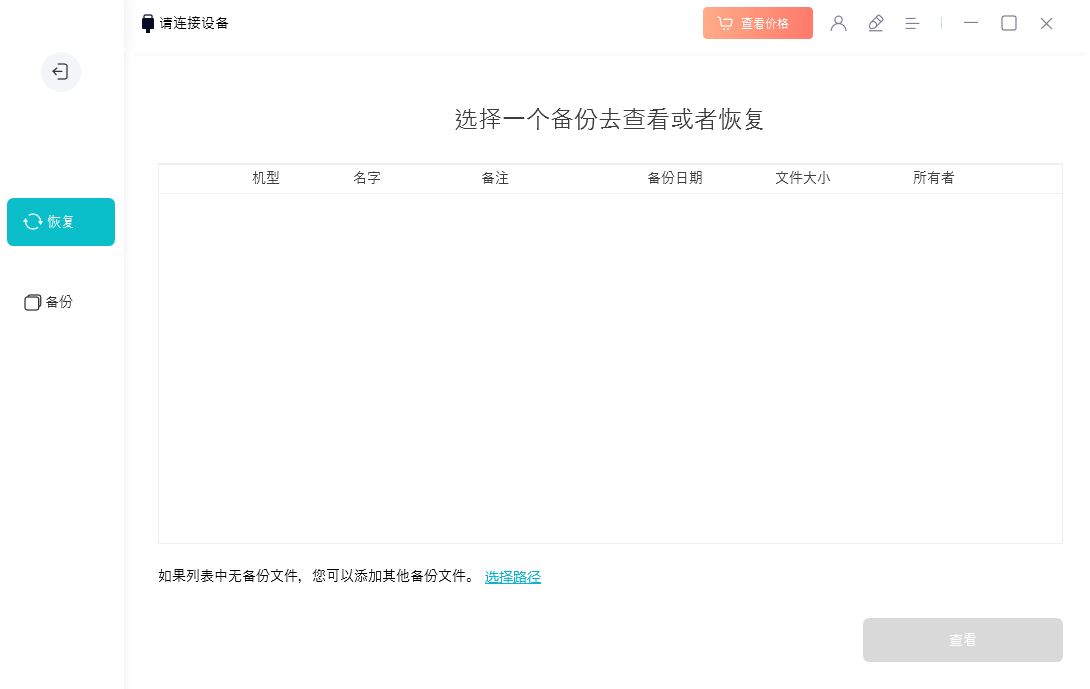Sort by the 名字 column header
The width and height of the screenshot is (1090, 689).
(367, 178)
